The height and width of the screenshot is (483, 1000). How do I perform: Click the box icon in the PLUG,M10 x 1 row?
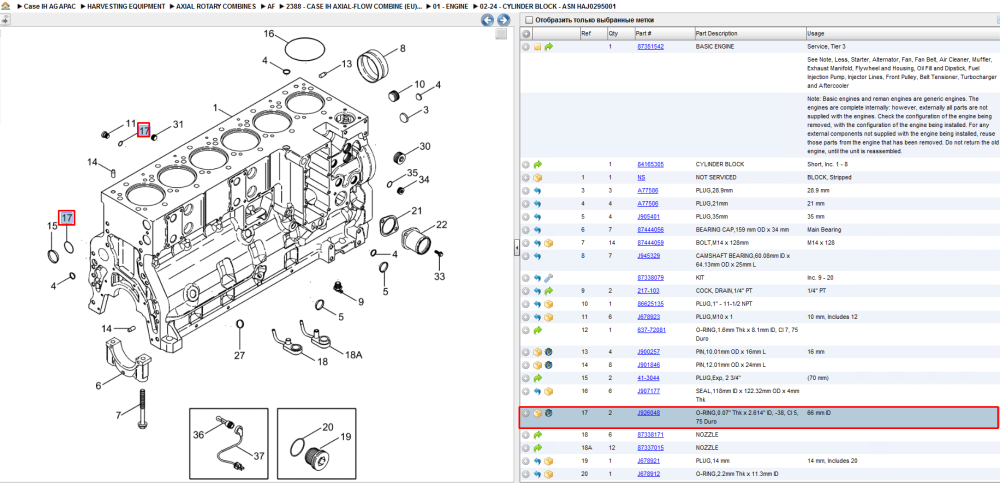point(548,317)
